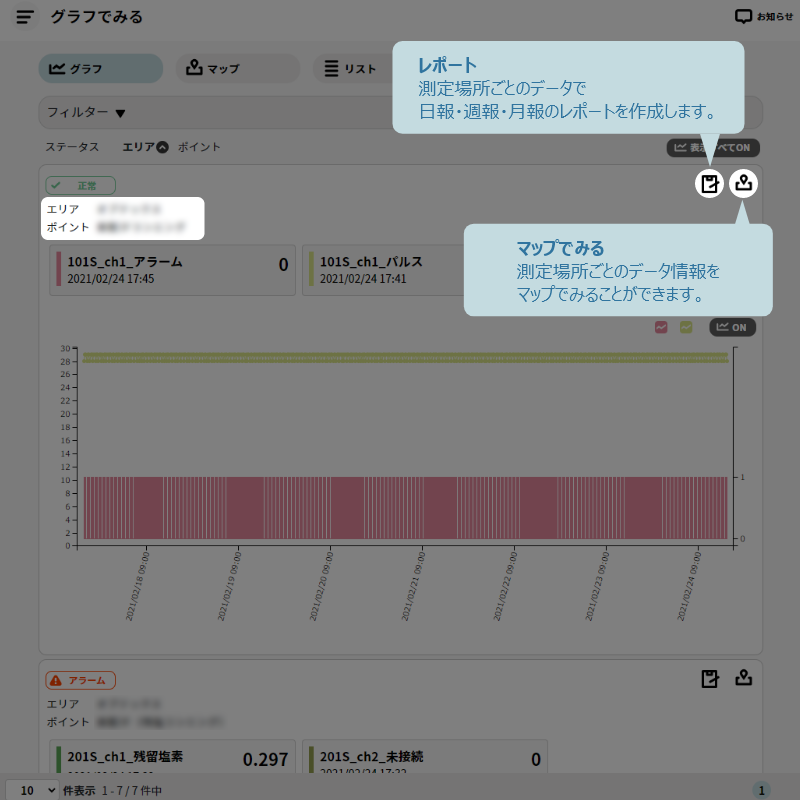The image size is (800, 800).
Task: Click the 2021/02/24 17:41 timestamp
Action: 363,279
